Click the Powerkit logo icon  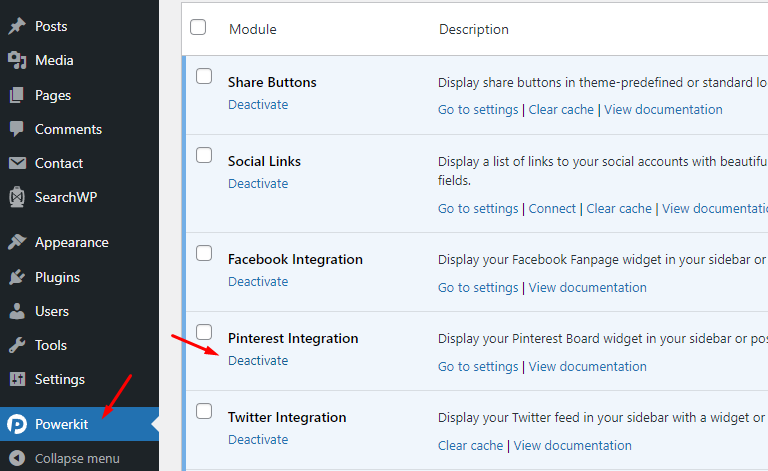pyautogui.click(x=17, y=424)
